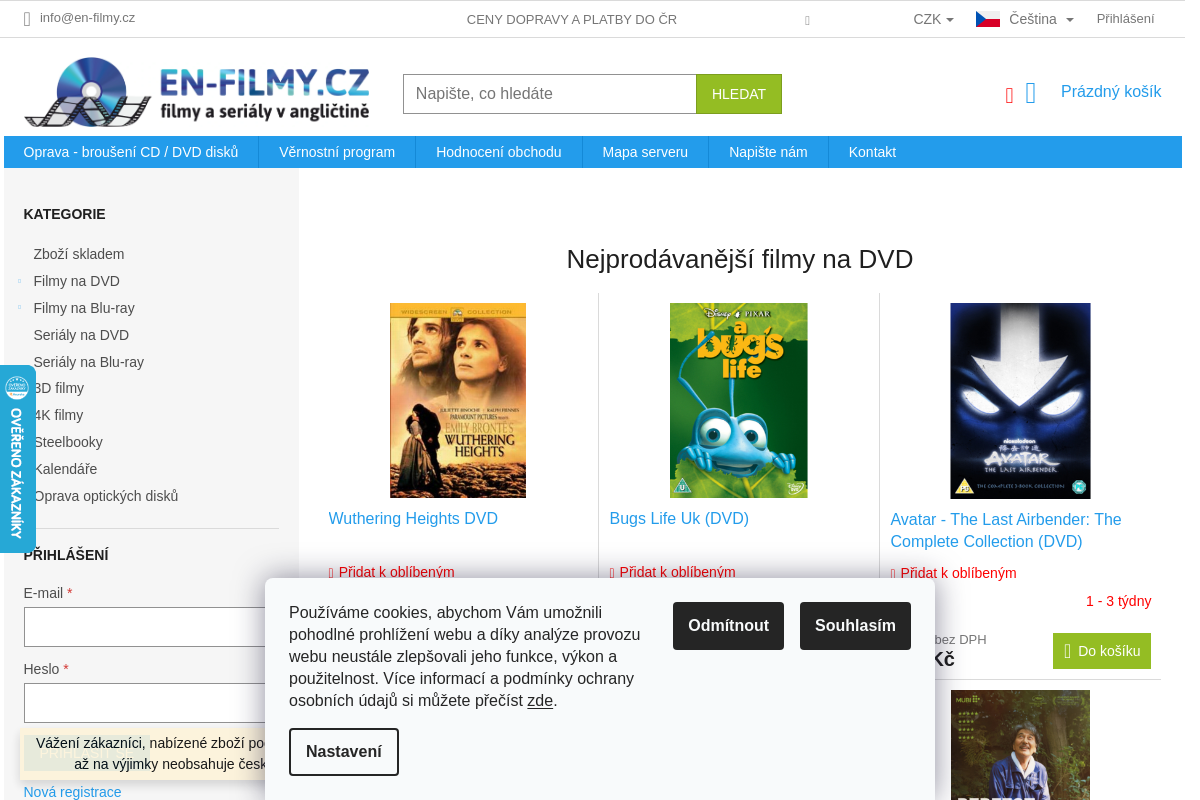This screenshot has height=800, width=1200.
Task: Open cookie Nastavení button
Action: click(344, 752)
